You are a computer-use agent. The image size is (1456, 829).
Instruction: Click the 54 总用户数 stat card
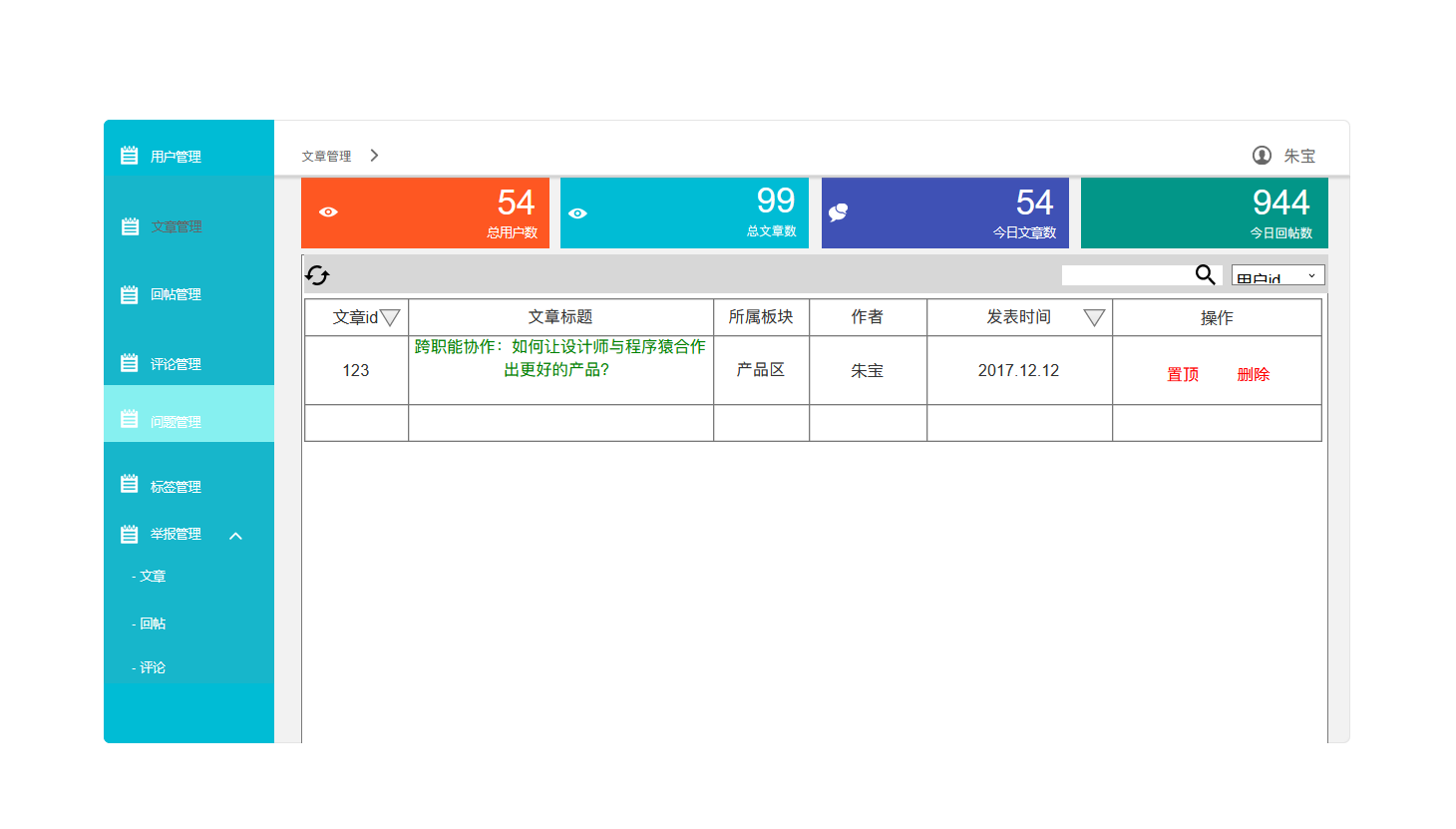tap(425, 212)
